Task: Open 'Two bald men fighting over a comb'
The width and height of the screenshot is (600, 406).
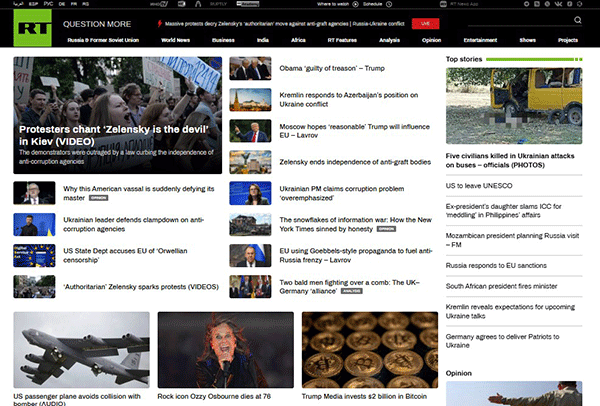Action: (x=349, y=287)
